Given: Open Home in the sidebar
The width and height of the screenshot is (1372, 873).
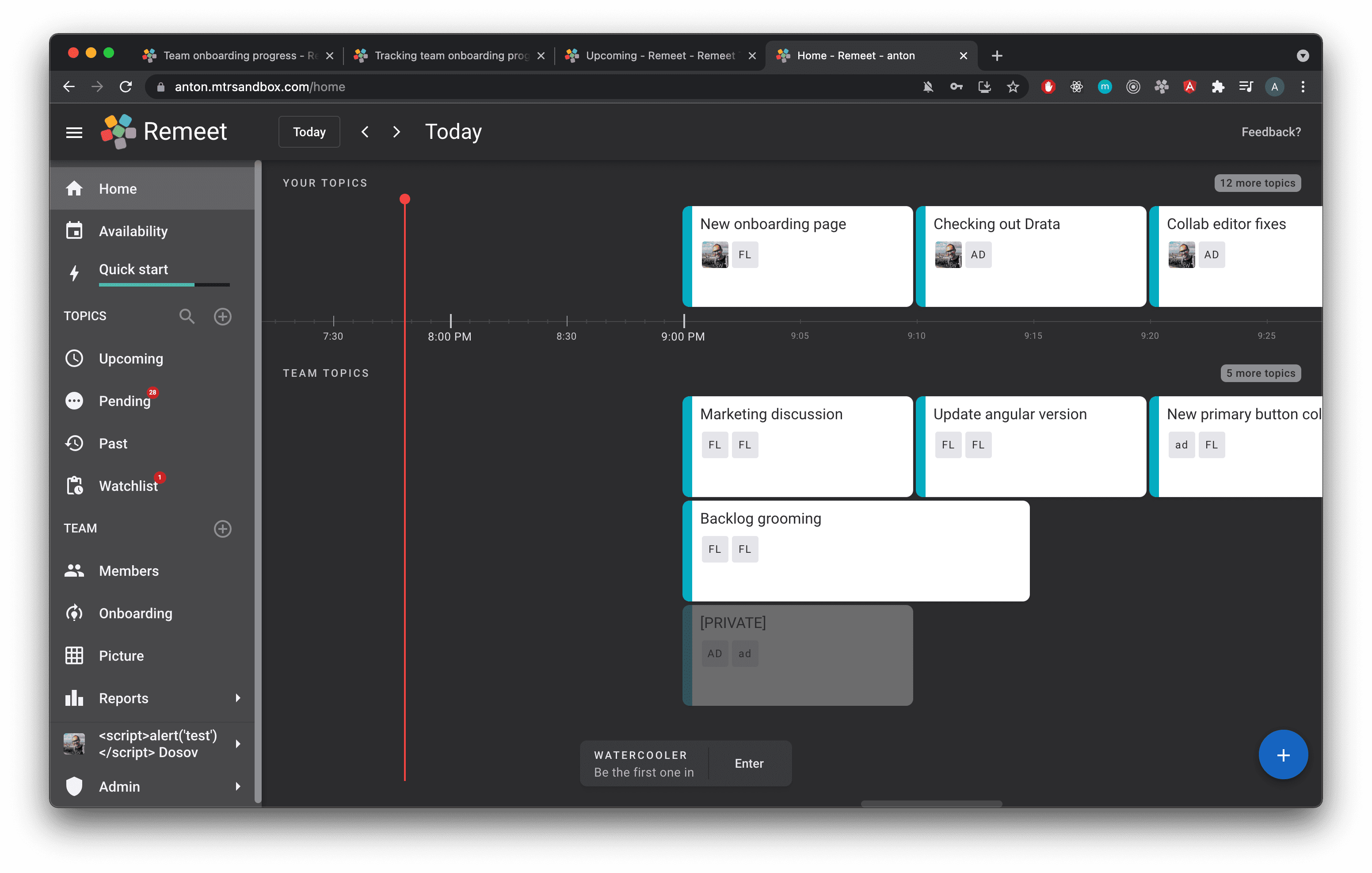Looking at the screenshot, I should point(152,189).
